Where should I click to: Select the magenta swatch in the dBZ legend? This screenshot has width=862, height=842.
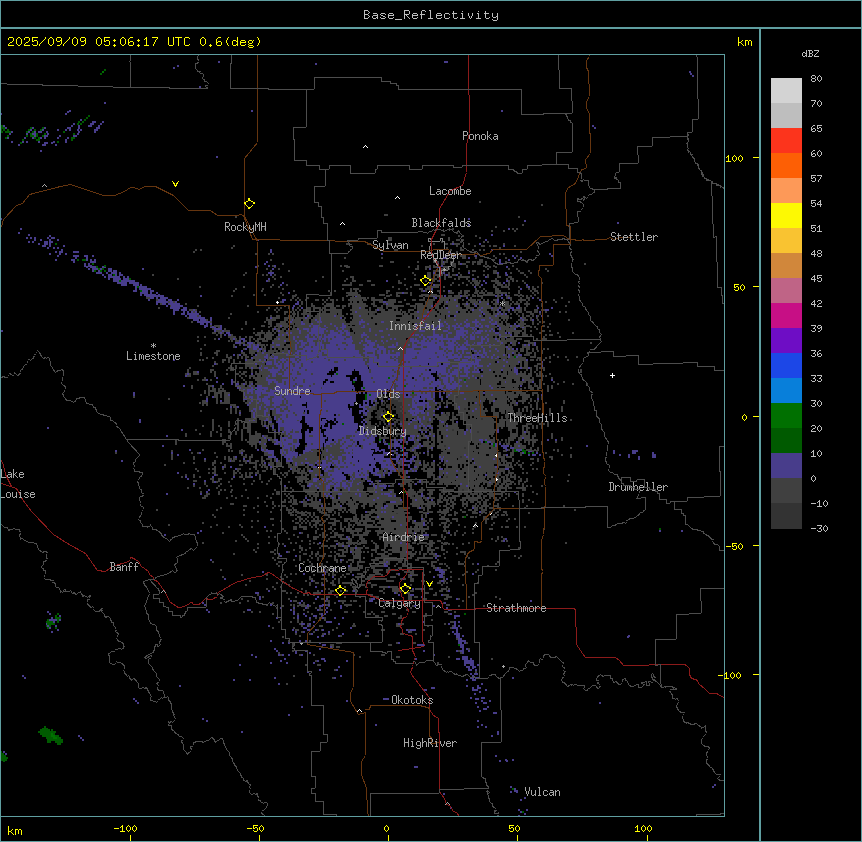pos(786,315)
